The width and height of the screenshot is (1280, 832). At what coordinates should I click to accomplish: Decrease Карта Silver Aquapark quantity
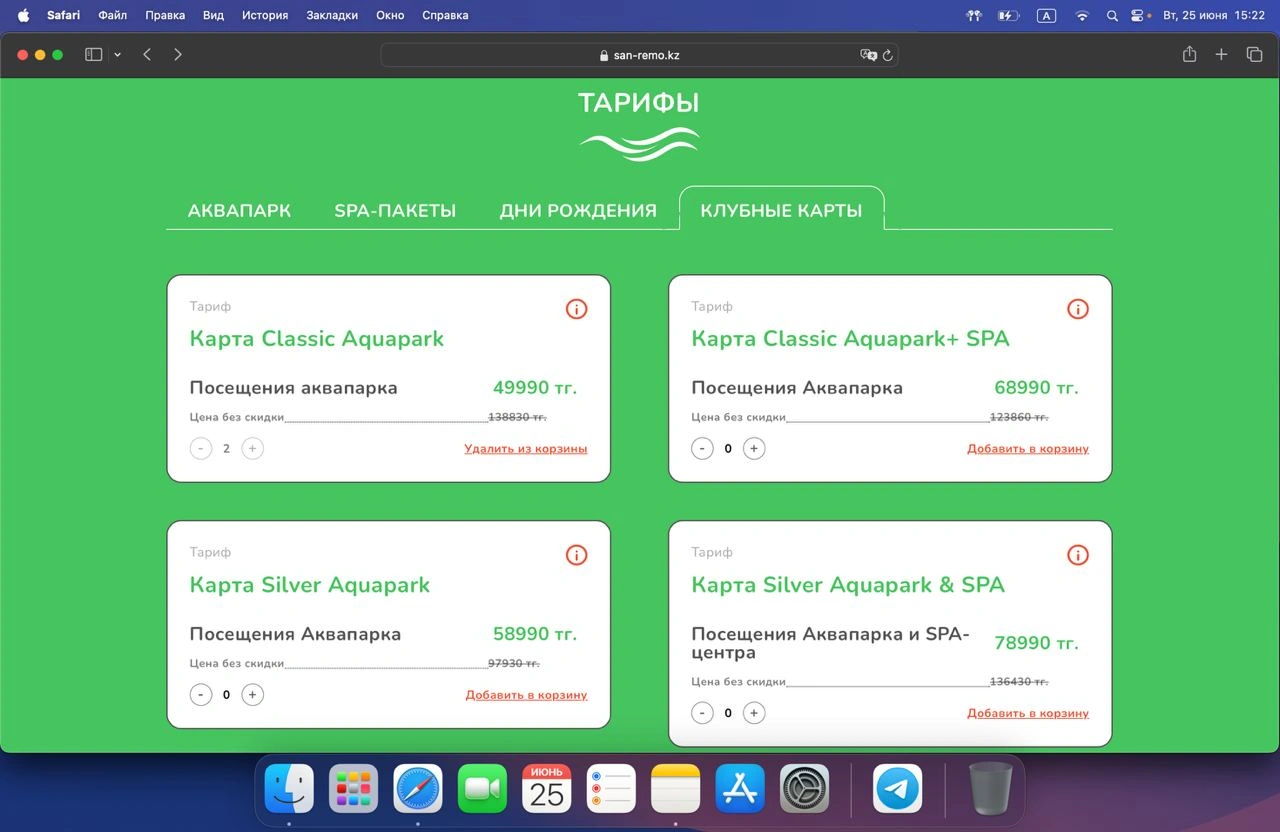(x=201, y=695)
